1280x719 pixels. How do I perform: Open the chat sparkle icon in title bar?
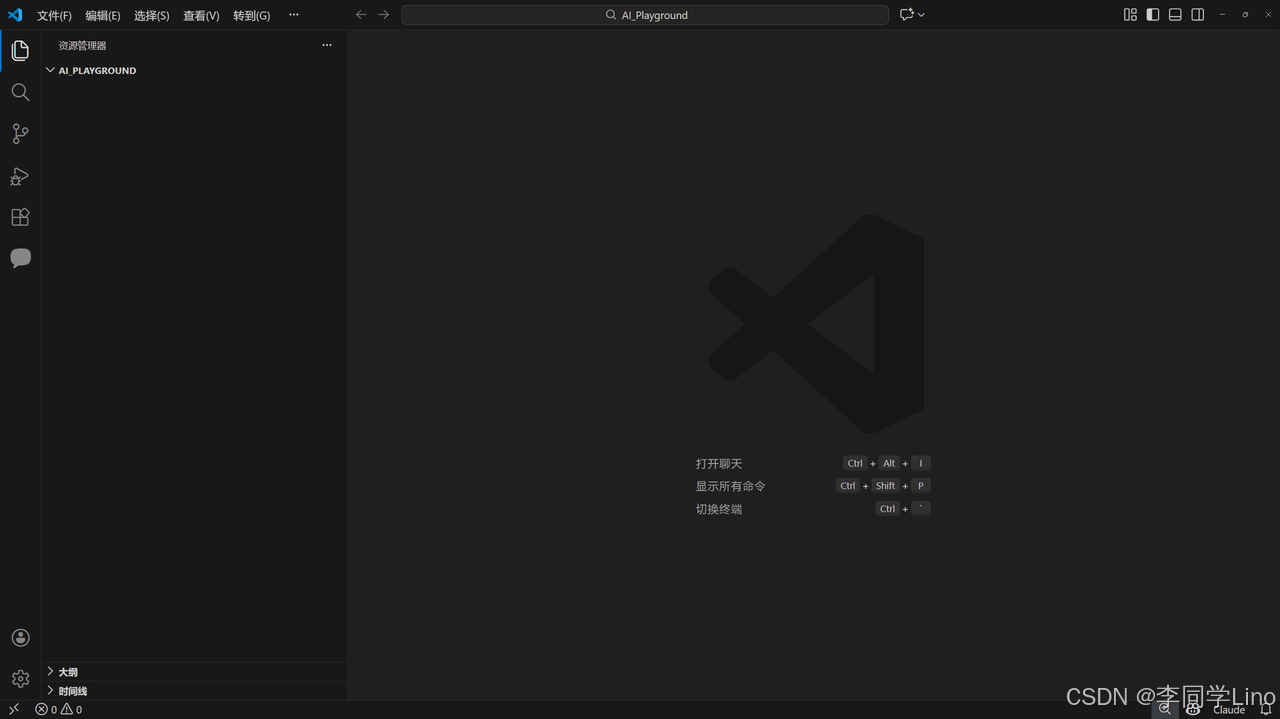(906, 15)
